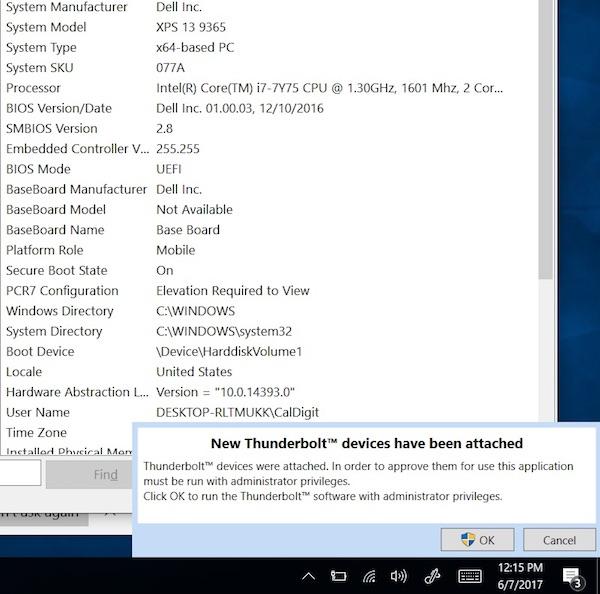Screen dimensions: 600x594
Task: Select the System Model row
Action: (x=269, y=27)
